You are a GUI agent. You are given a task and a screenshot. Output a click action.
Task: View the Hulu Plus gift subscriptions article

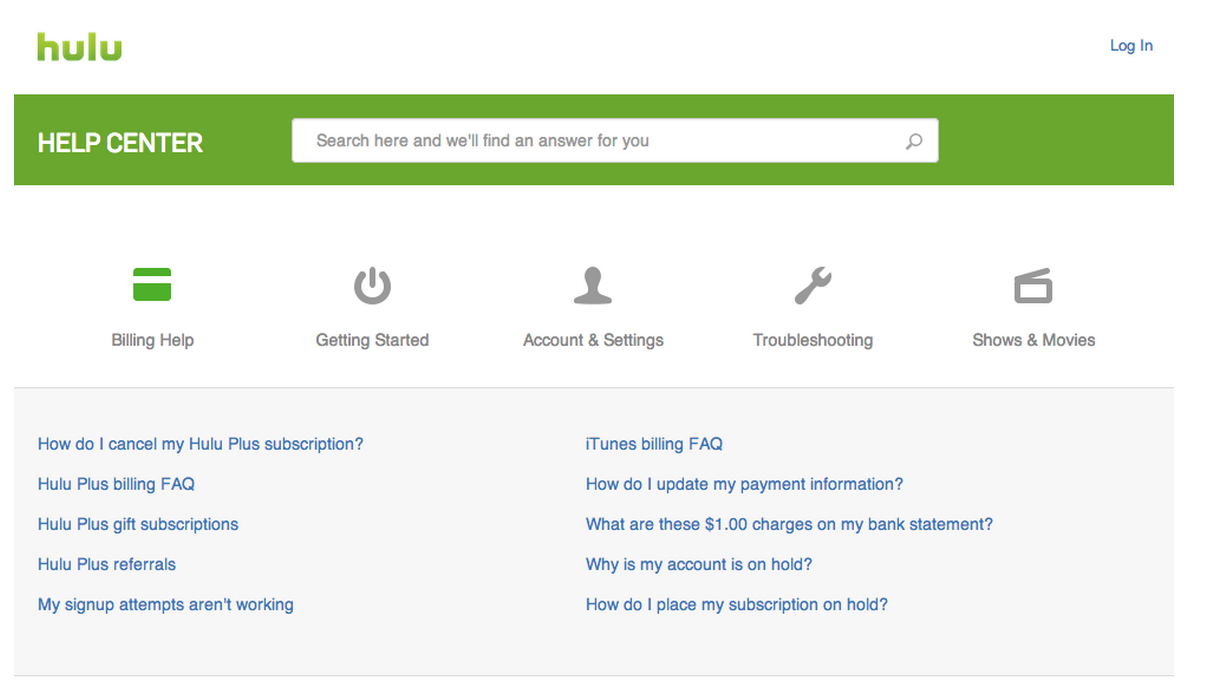pyautogui.click(x=138, y=524)
